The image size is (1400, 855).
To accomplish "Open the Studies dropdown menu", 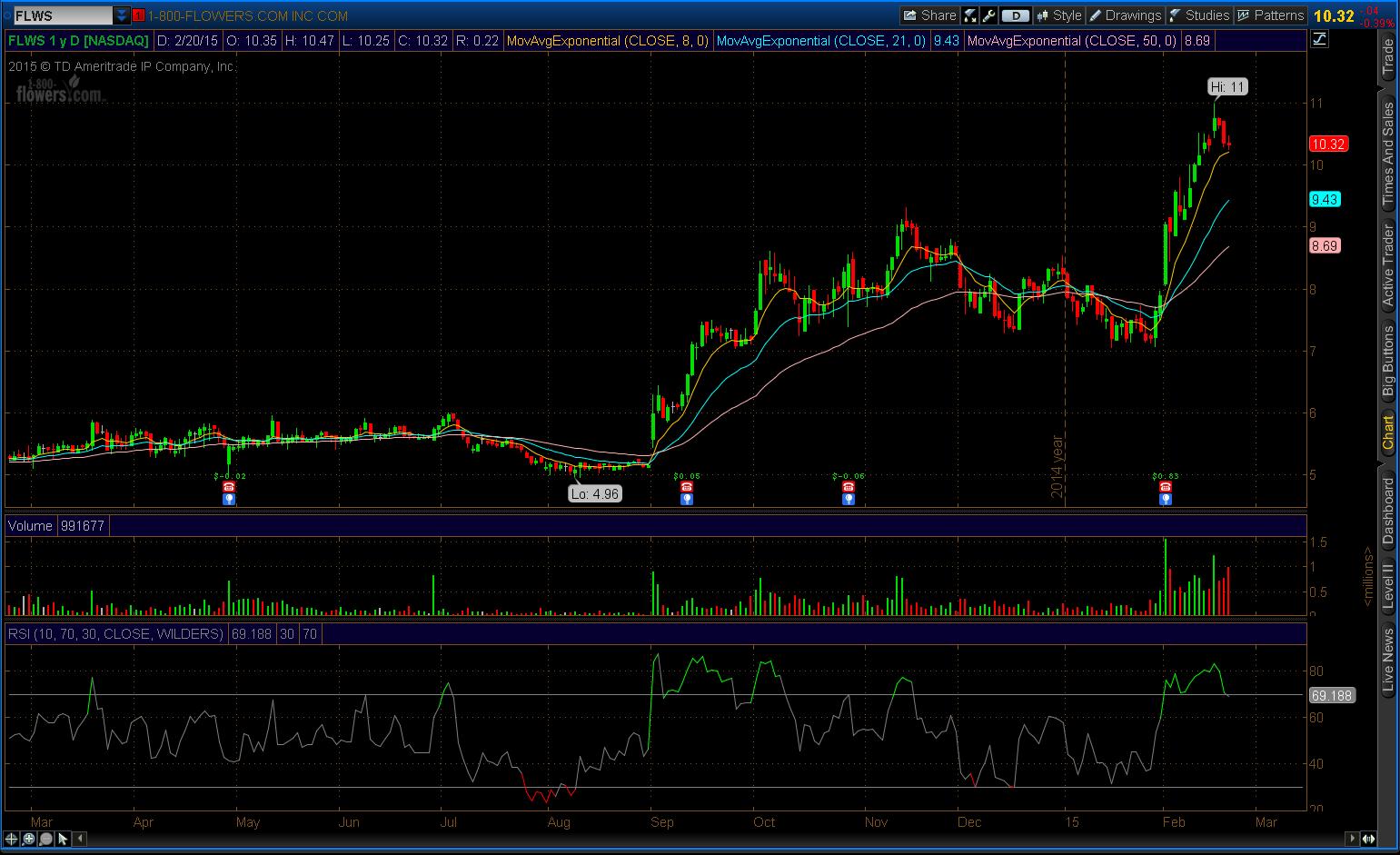I will point(1198,15).
